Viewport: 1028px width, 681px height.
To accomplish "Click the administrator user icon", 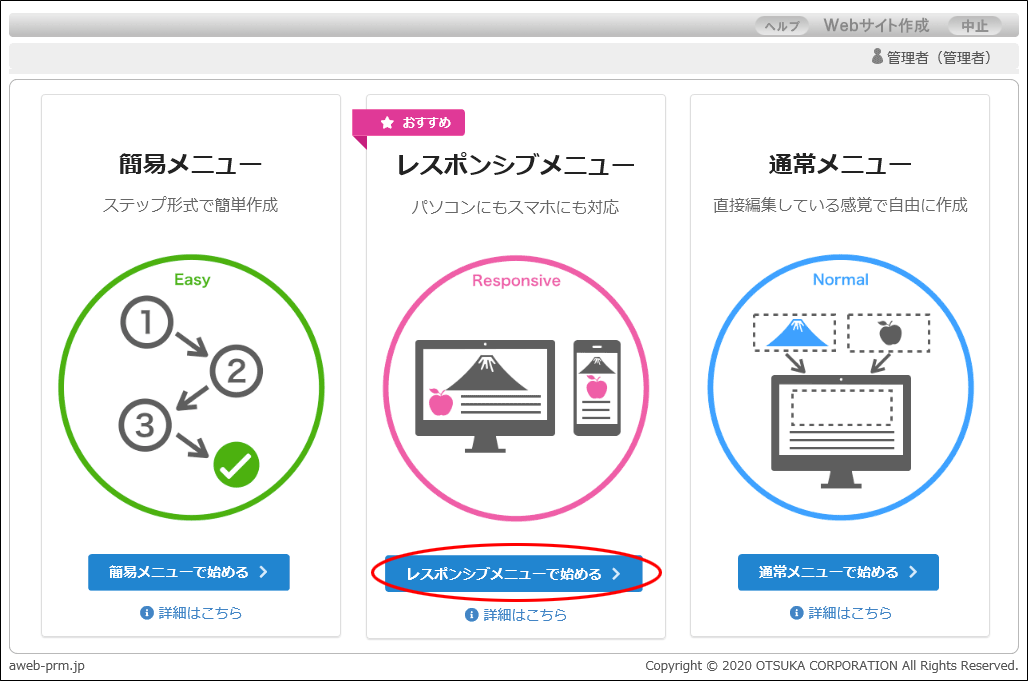I will tap(877, 57).
